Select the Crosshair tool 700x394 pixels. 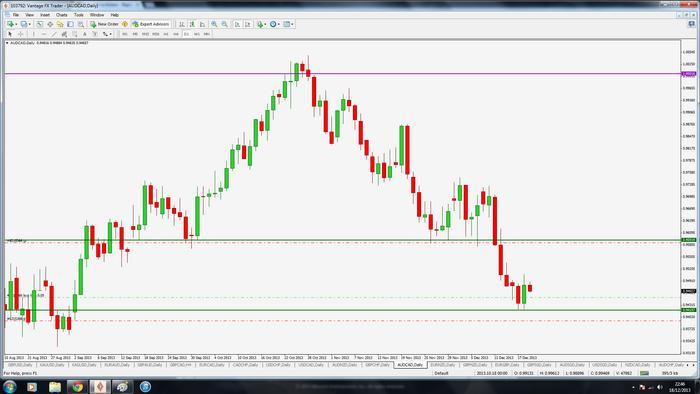(x=21, y=34)
